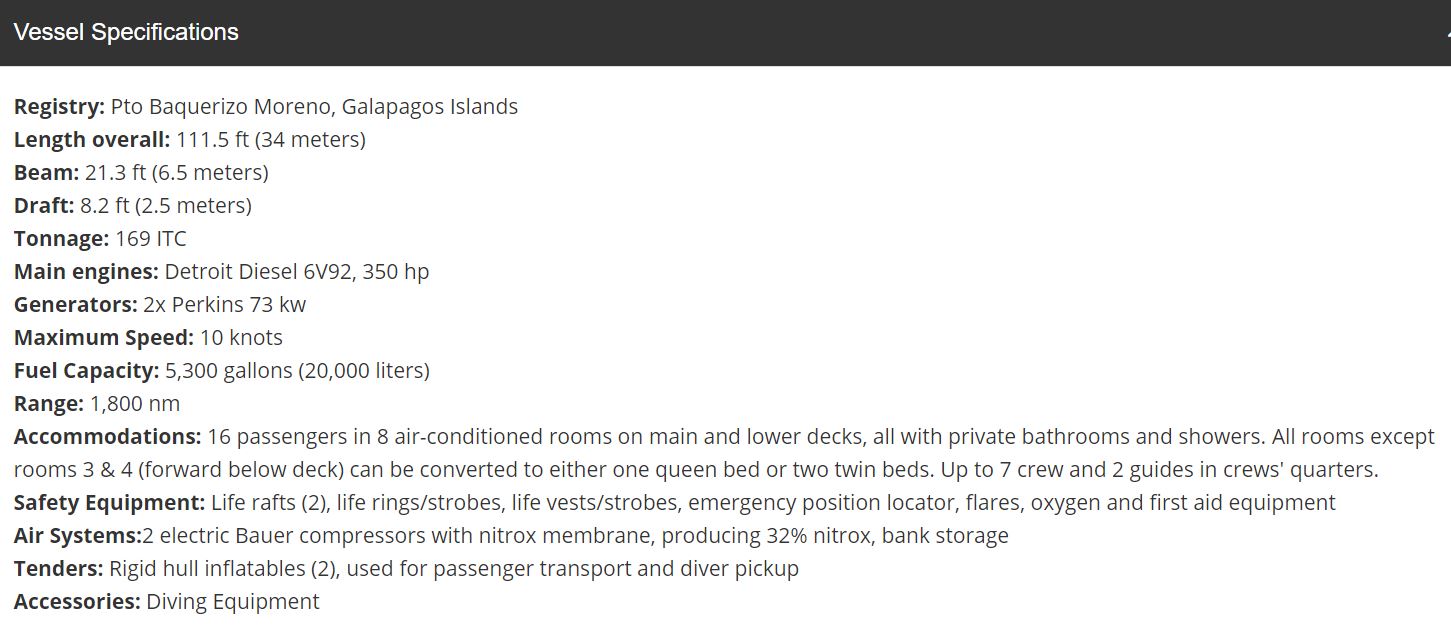
Task: Click the 'Detroit Diesel 6V92, 350 hp' text
Action: pyautogui.click(x=297, y=272)
